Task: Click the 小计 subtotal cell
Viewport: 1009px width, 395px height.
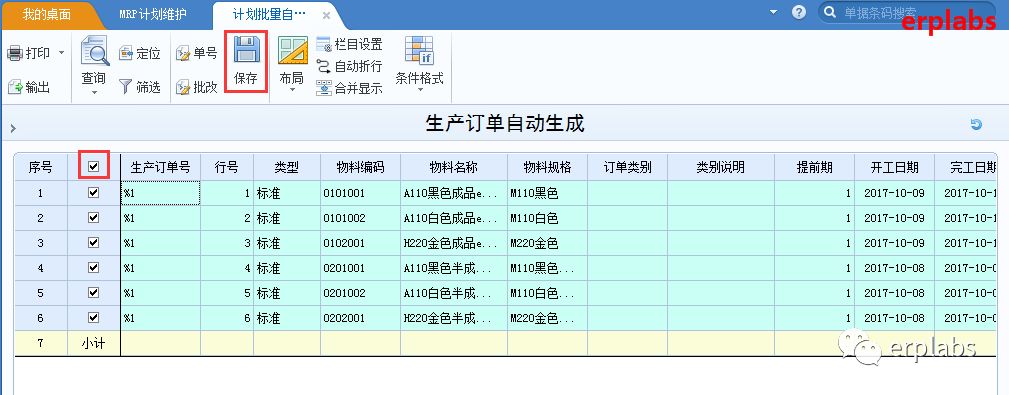Action: 94,344
